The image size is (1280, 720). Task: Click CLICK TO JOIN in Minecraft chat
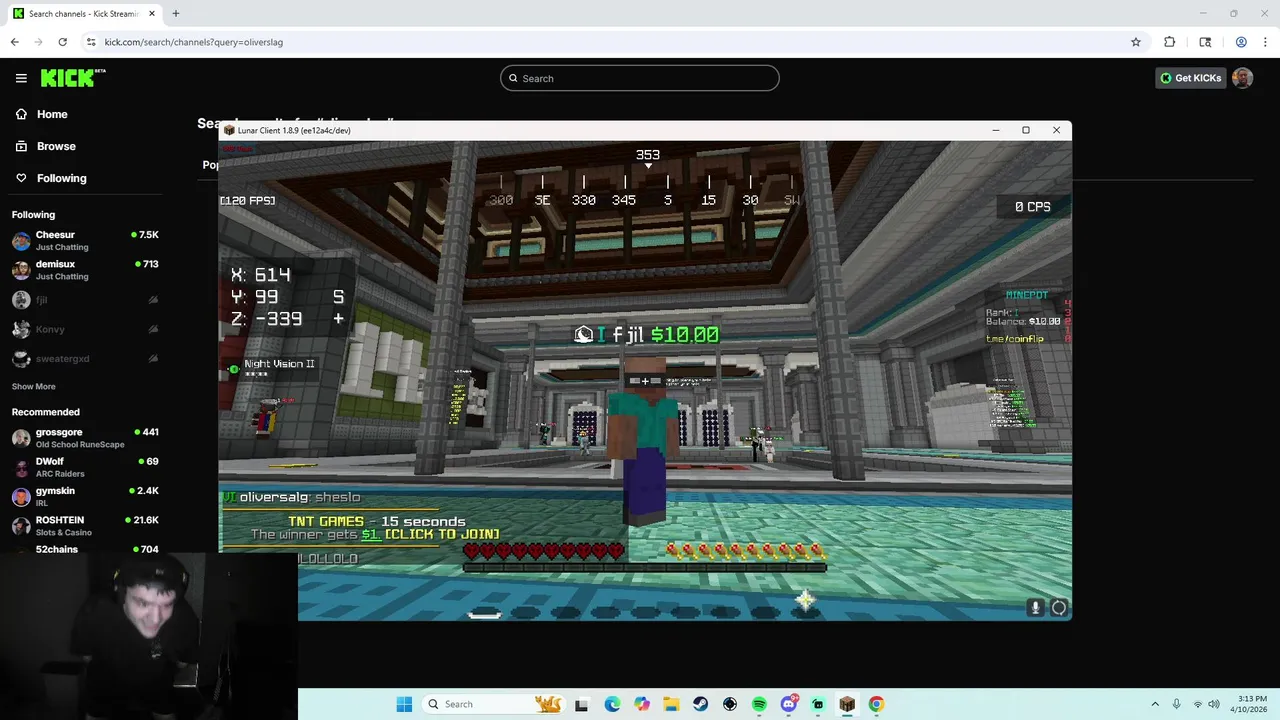coord(442,534)
